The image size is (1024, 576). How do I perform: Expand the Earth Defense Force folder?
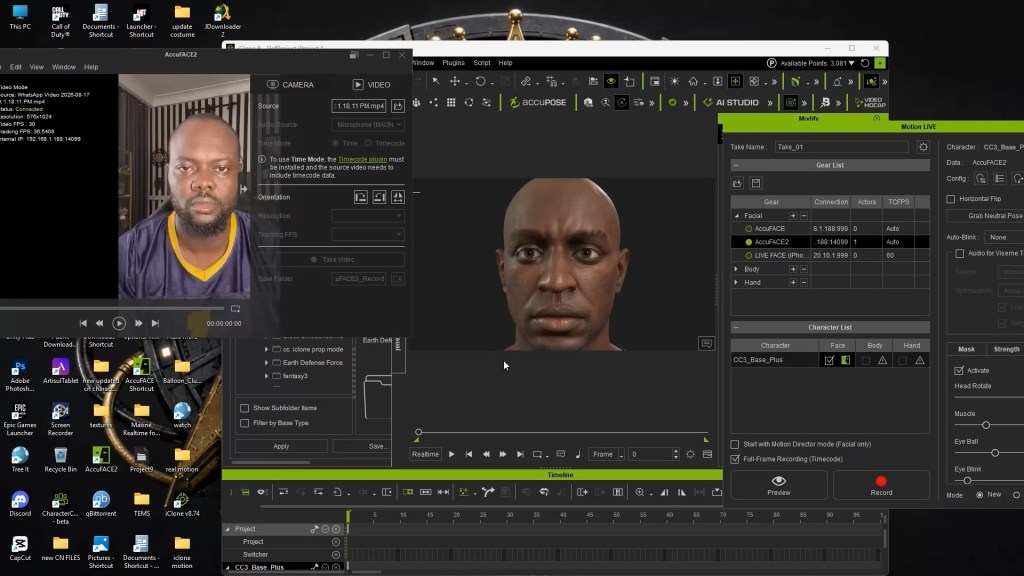266,362
